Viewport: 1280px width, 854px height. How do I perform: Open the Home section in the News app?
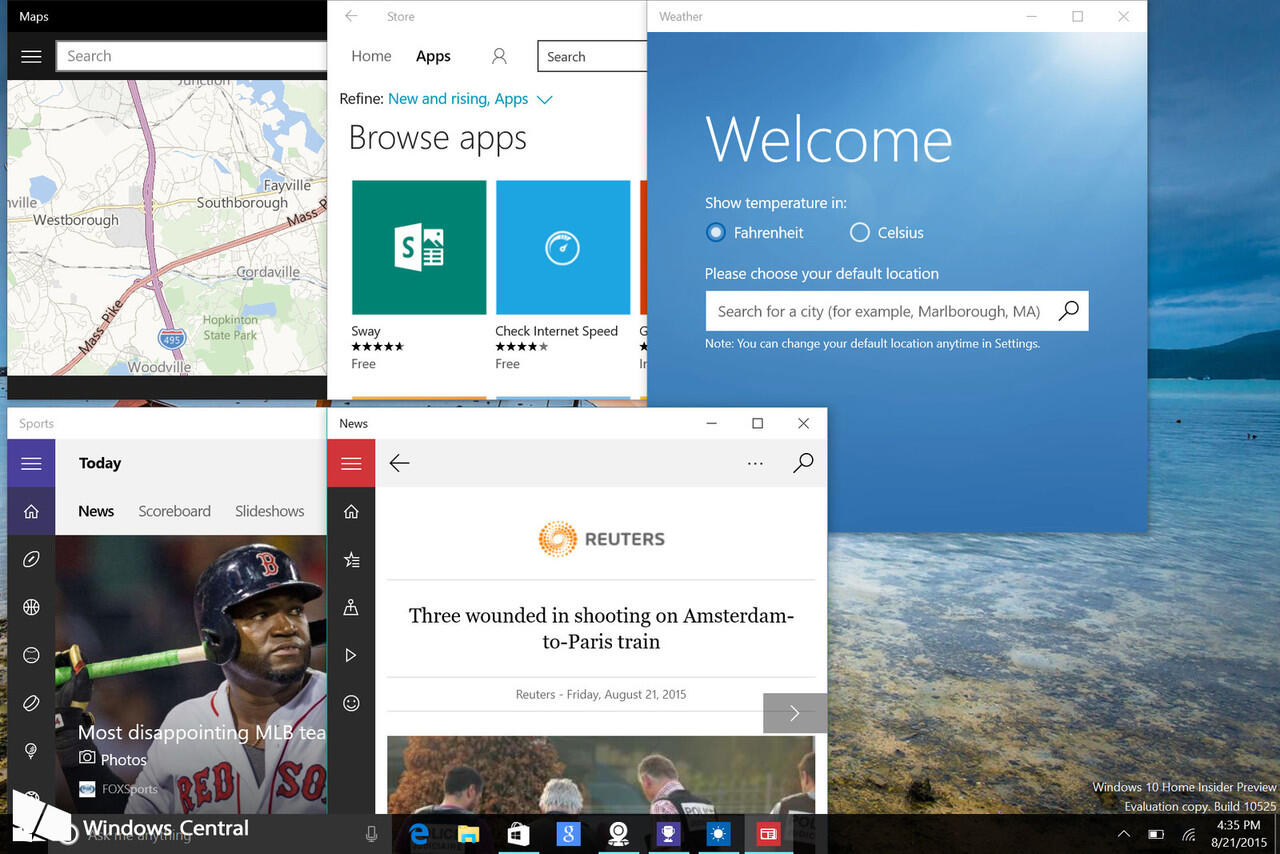[x=351, y=511]
